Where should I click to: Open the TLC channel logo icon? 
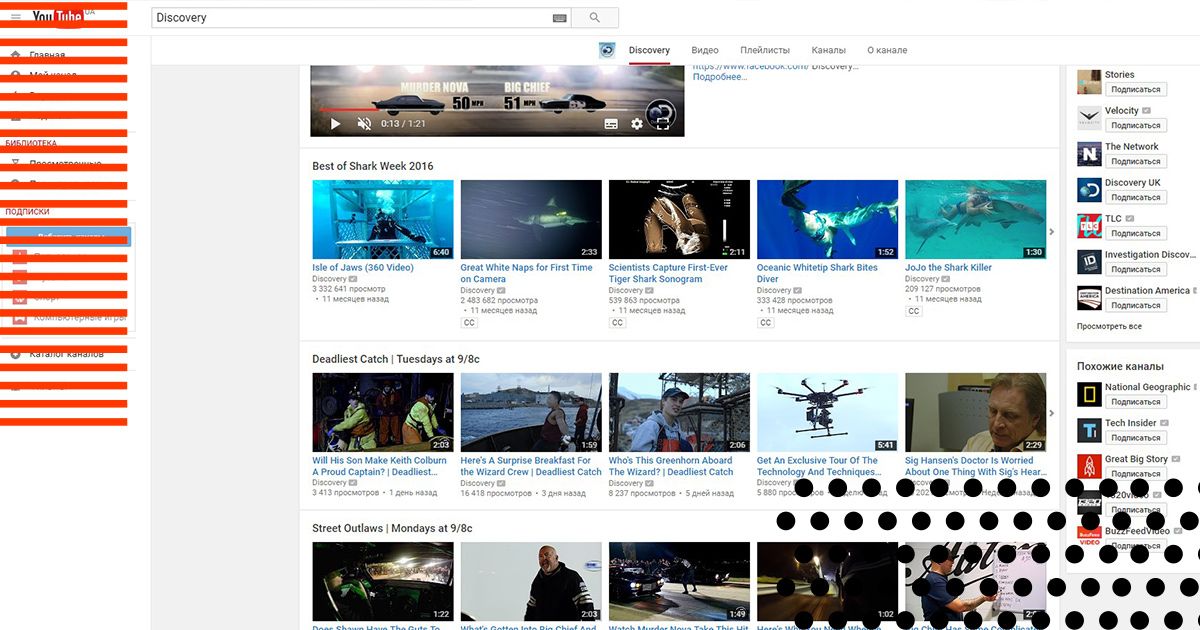pos(1089,226)
